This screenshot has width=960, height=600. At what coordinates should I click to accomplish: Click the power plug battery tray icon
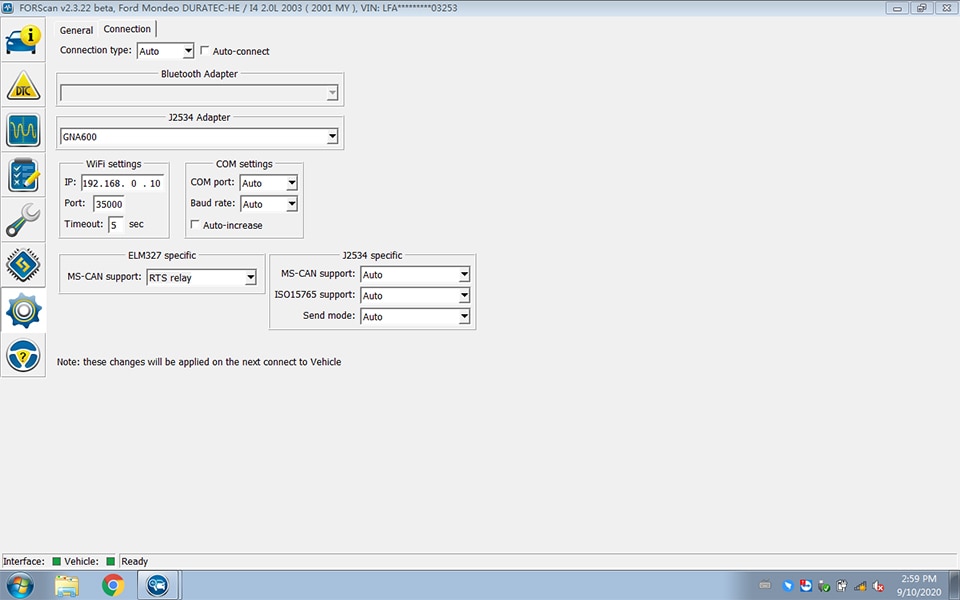coord(842,586)
